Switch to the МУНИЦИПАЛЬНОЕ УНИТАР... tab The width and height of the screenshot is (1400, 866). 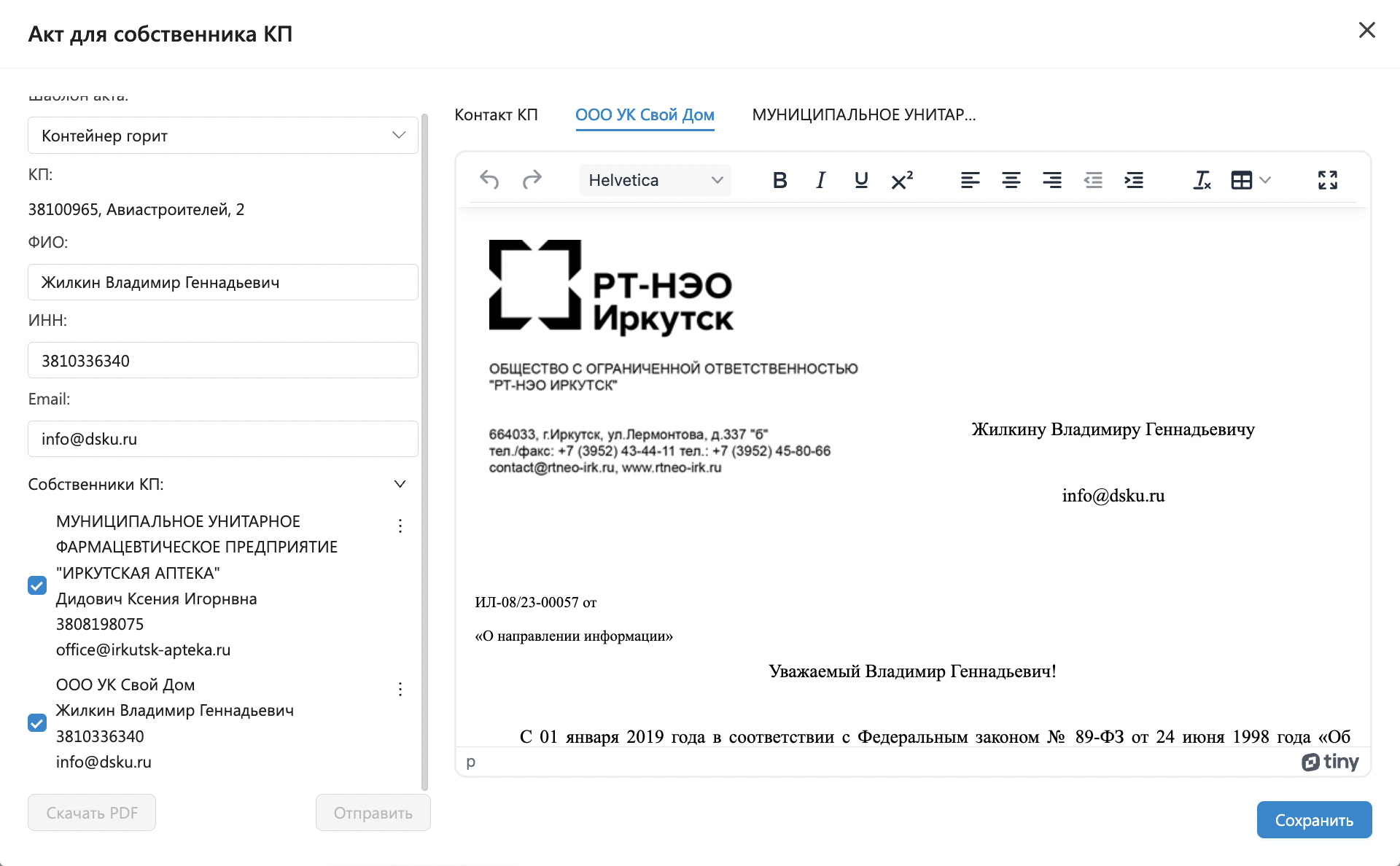863,115
